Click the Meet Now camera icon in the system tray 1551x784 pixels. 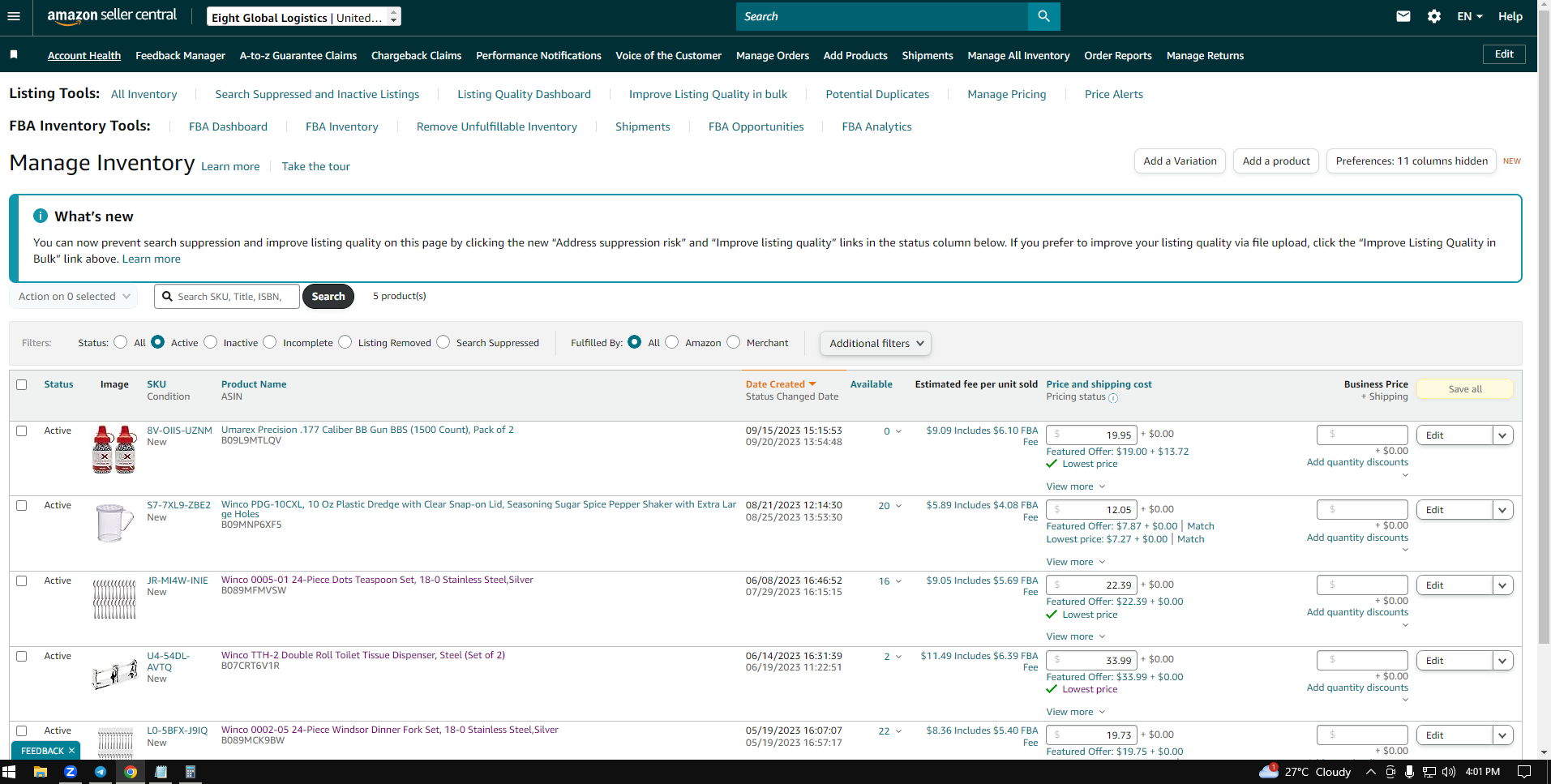(1390, 772)
